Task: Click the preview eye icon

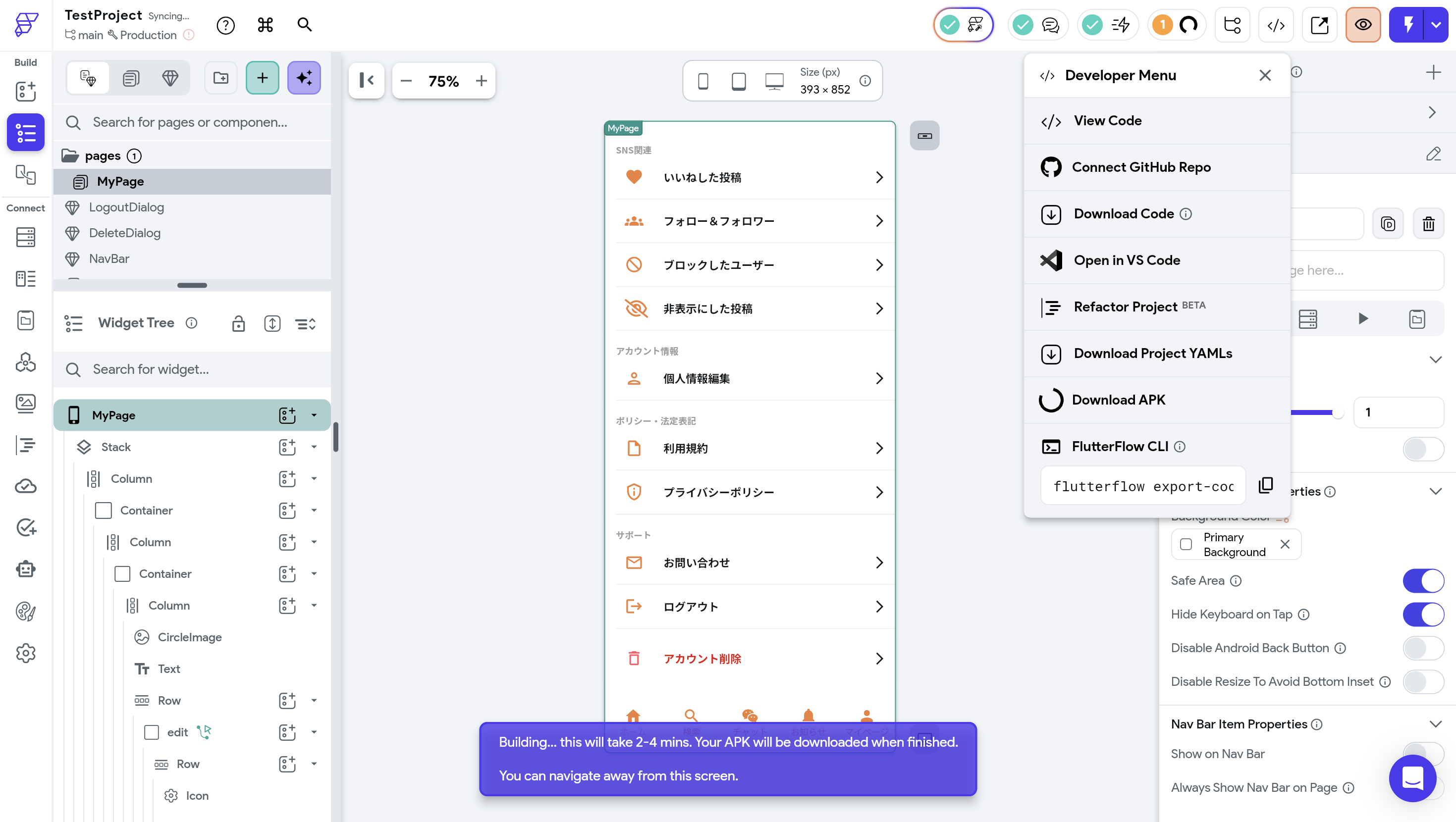Action: [x=1363, y=25]
